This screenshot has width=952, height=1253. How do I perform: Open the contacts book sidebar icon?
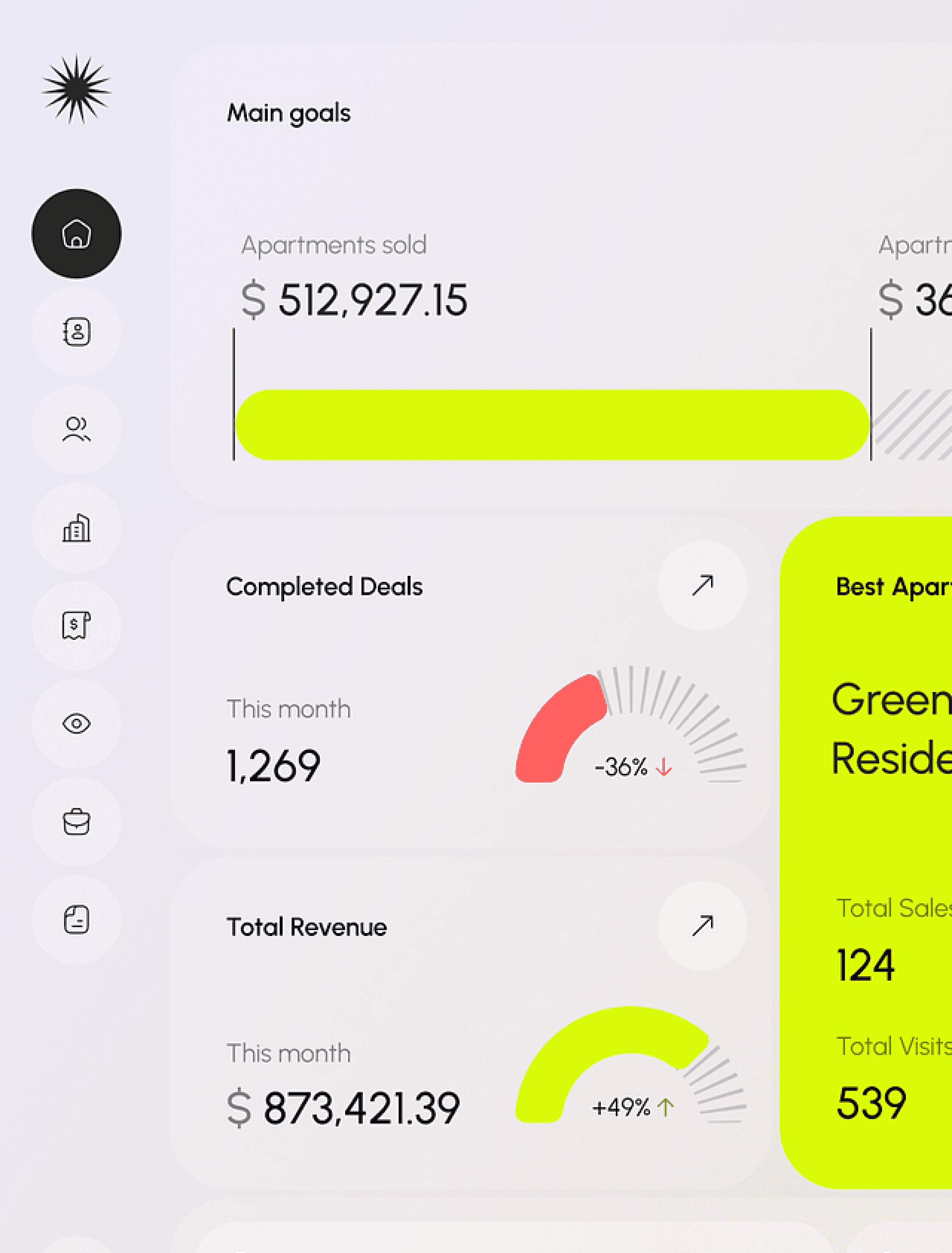coord(77,332)
